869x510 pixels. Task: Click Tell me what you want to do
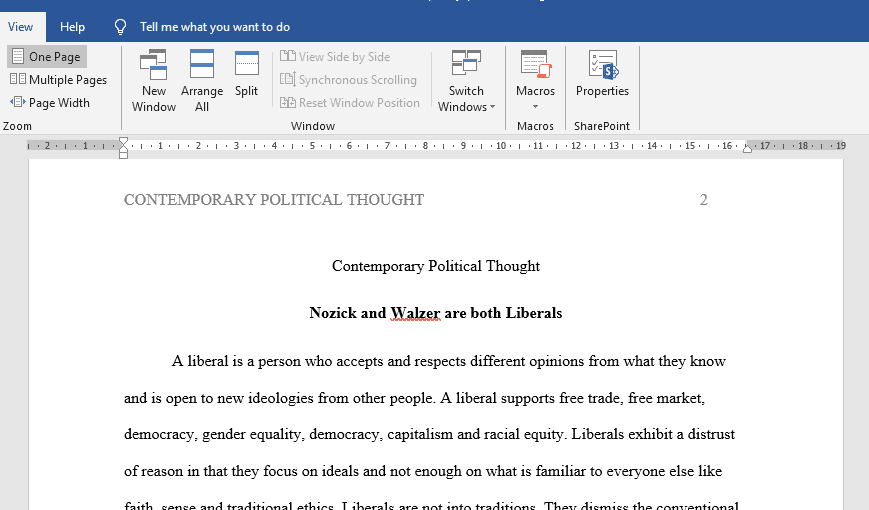214,27
